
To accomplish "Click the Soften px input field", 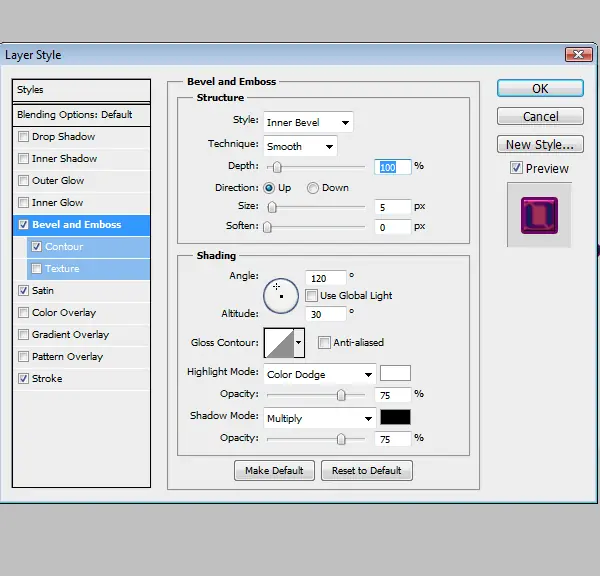I will [x=393, y=227].
